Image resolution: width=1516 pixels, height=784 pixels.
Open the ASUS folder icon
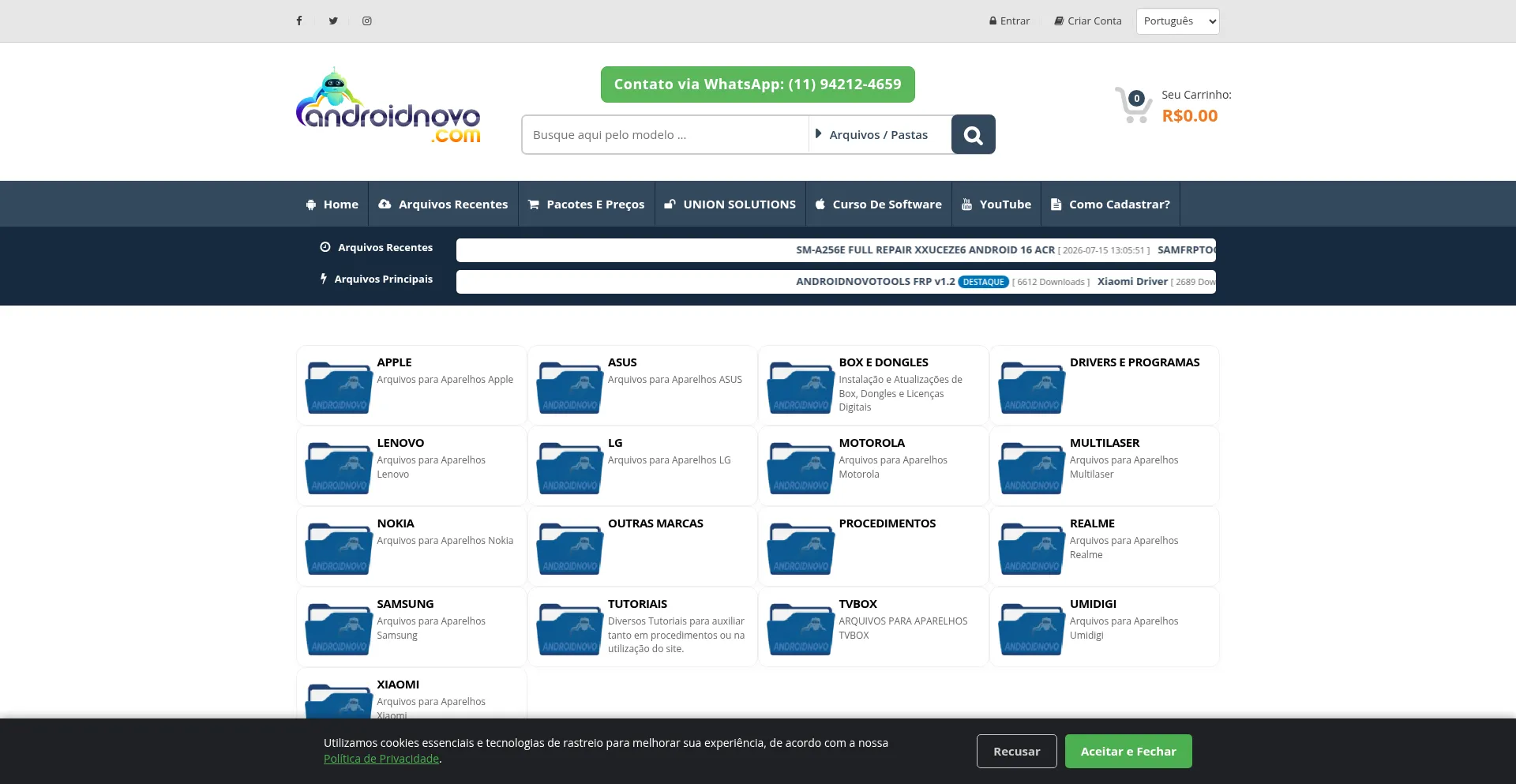pyautogui.click(x=569, y=387)
